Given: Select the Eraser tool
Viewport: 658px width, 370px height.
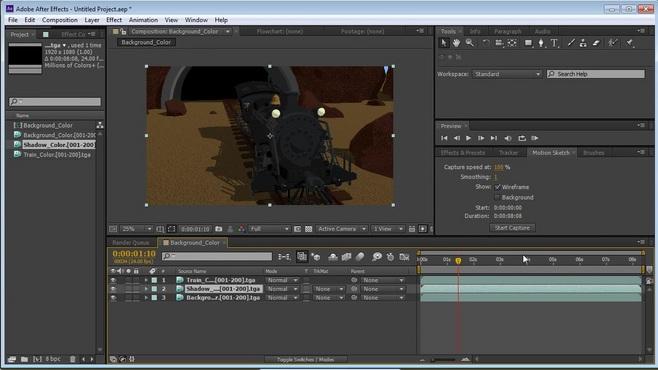Looking at the screenshot, I should click(x=596, y=43).
